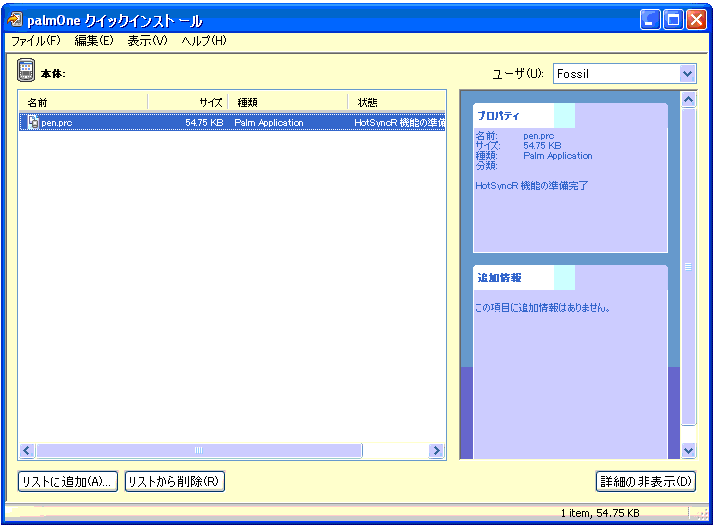Click the リストに追加(A)... button
The height and width of the screenshot is (527, 715).
(68, 481)
